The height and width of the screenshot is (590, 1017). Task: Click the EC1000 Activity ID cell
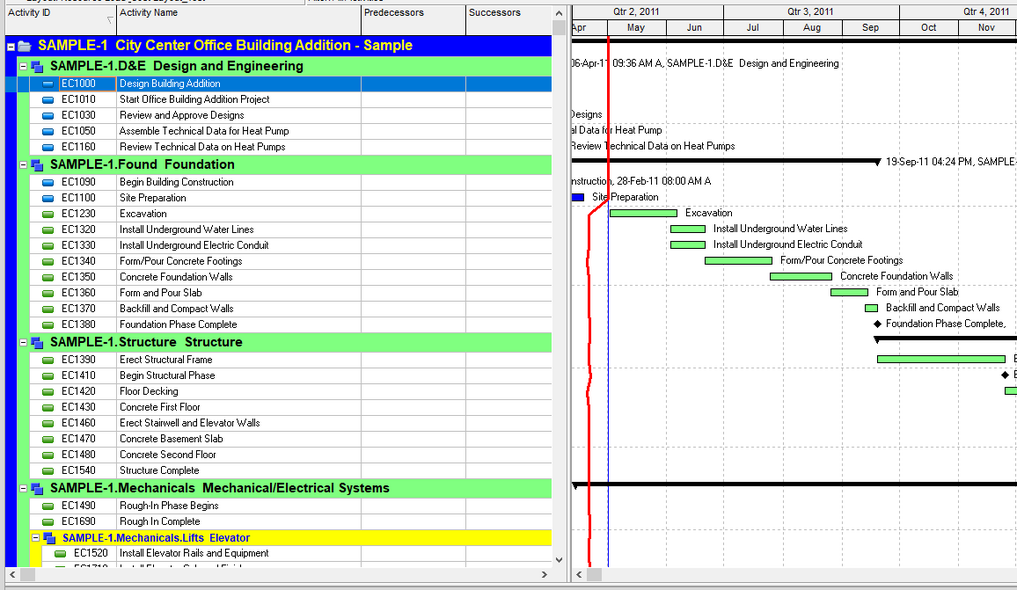click(88, 84)
